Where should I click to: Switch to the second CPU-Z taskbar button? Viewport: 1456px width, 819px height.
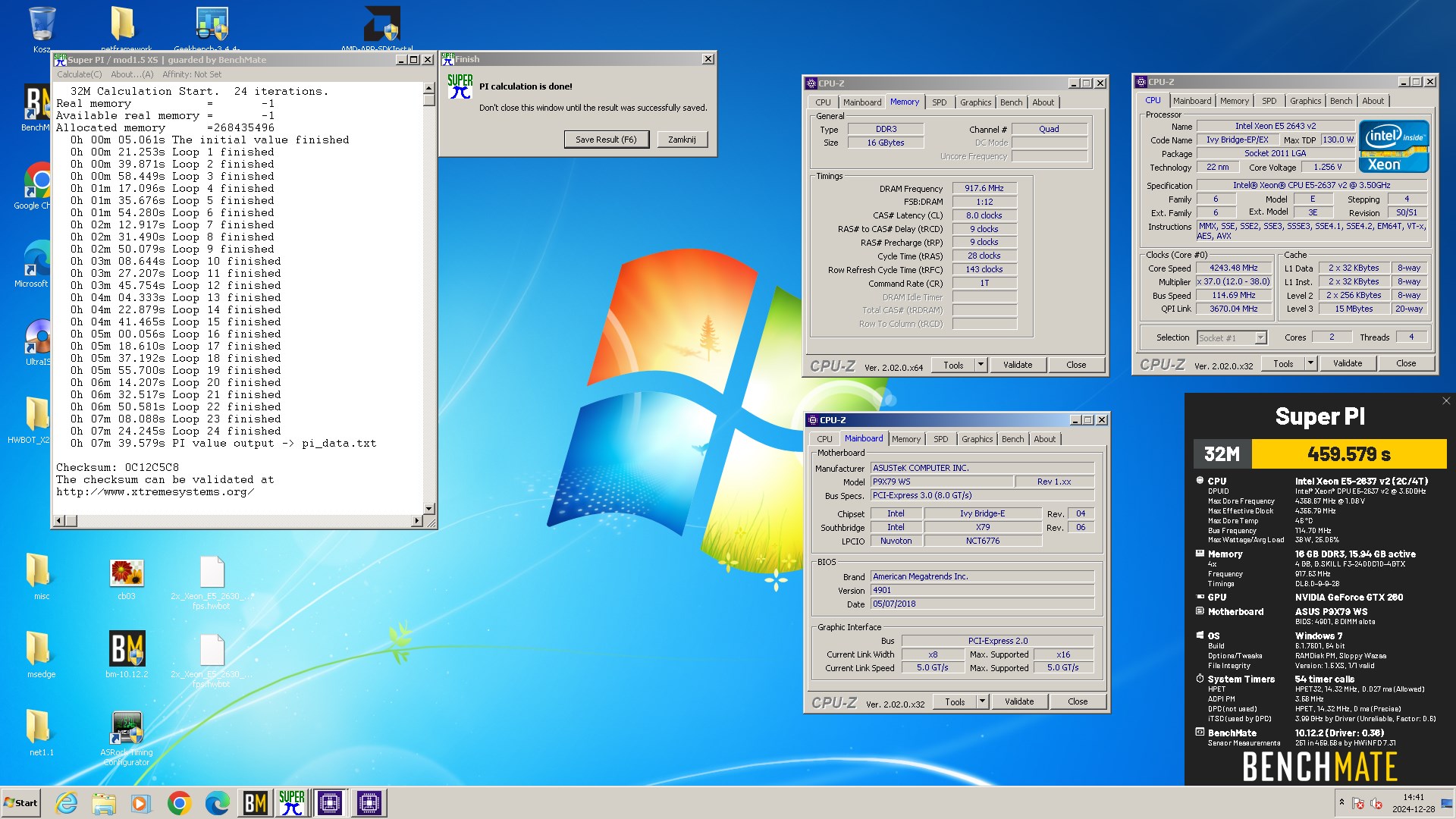[369, 803]
